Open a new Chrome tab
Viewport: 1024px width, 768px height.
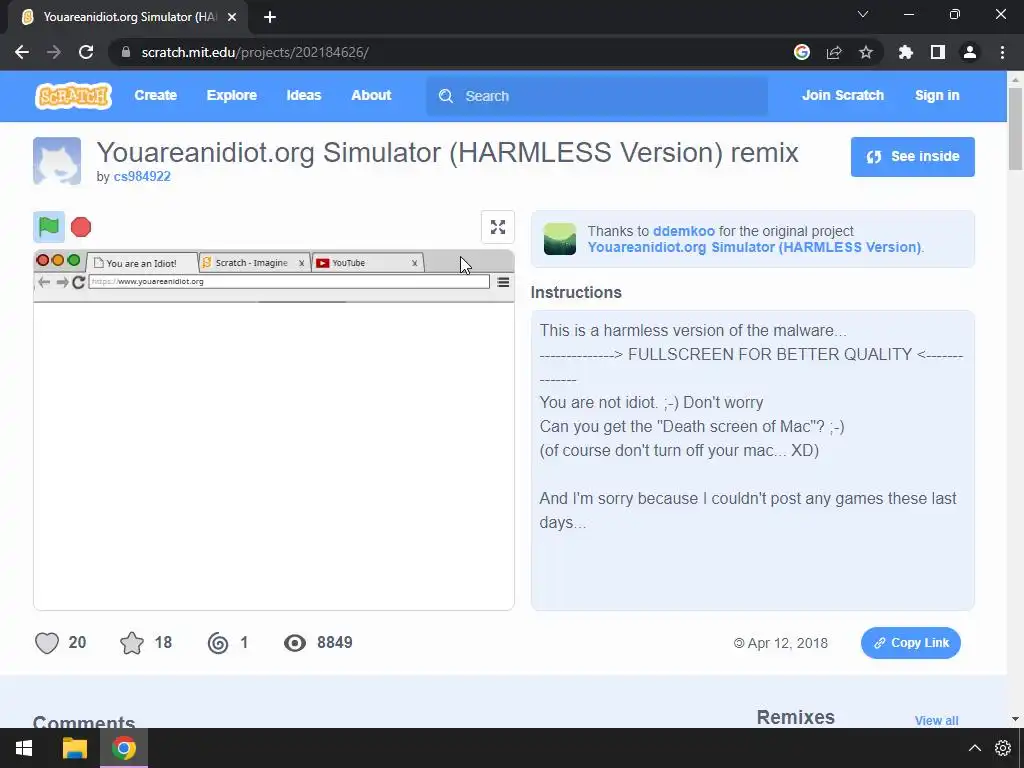tap(270, 17)
